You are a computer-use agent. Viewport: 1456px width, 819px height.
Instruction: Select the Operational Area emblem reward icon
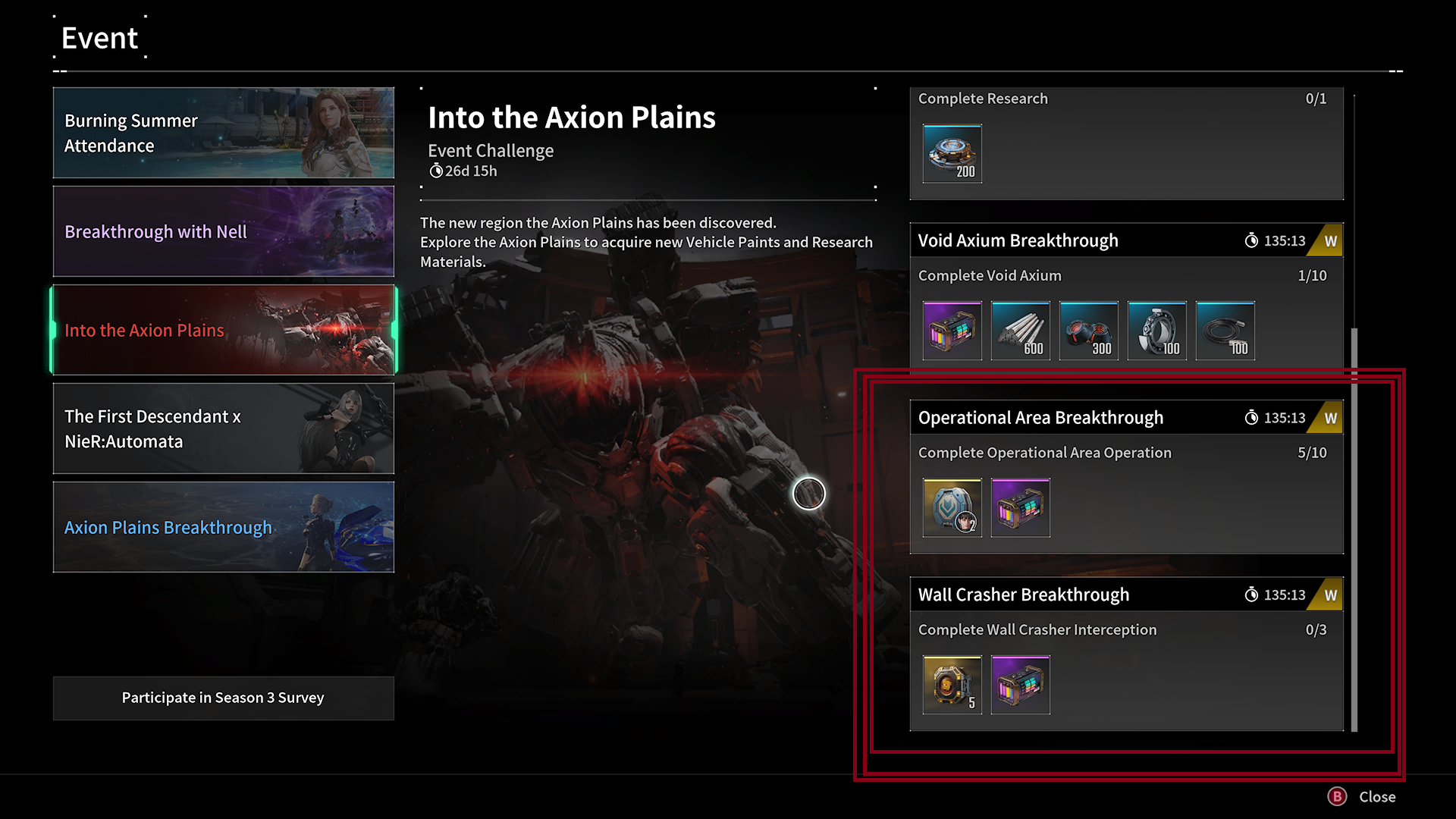click(x=952, y=507)
